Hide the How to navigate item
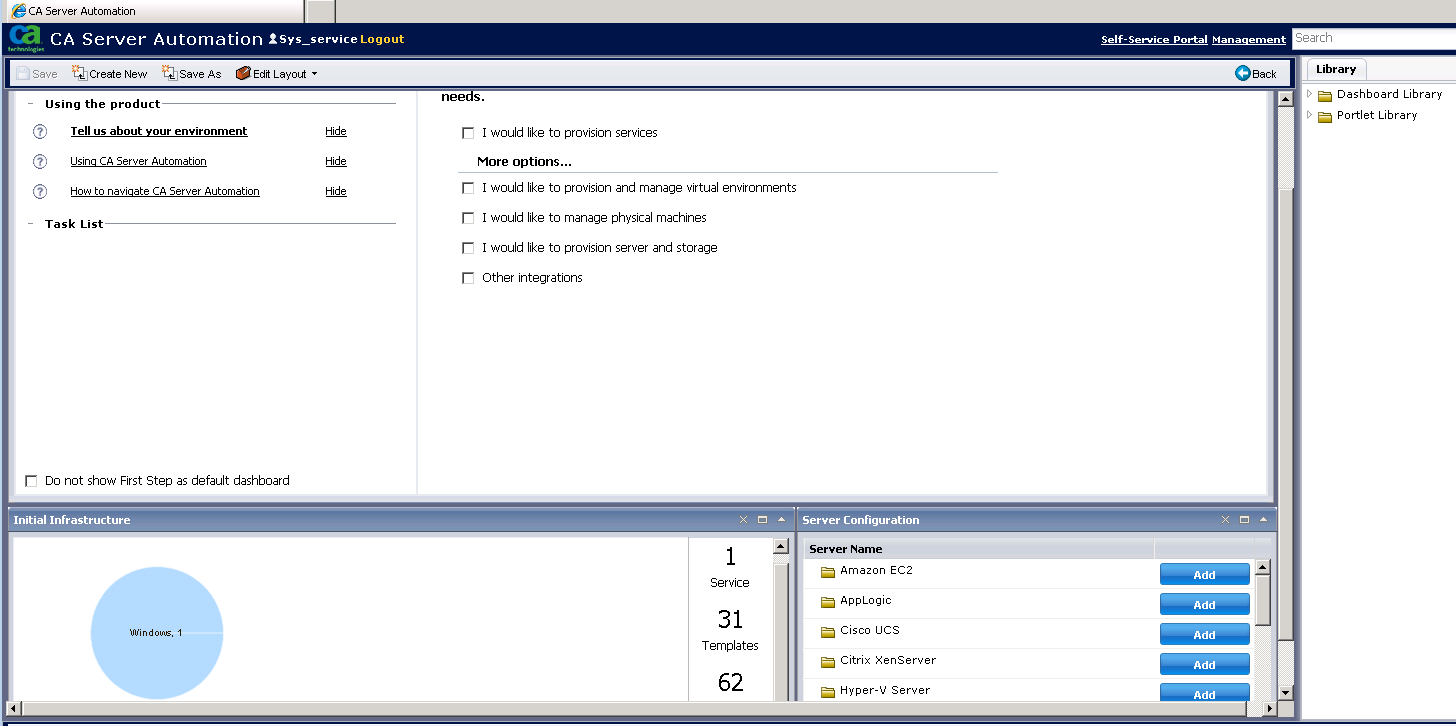The height and width of the screenshot is (726, 1456). click(336, 191)
